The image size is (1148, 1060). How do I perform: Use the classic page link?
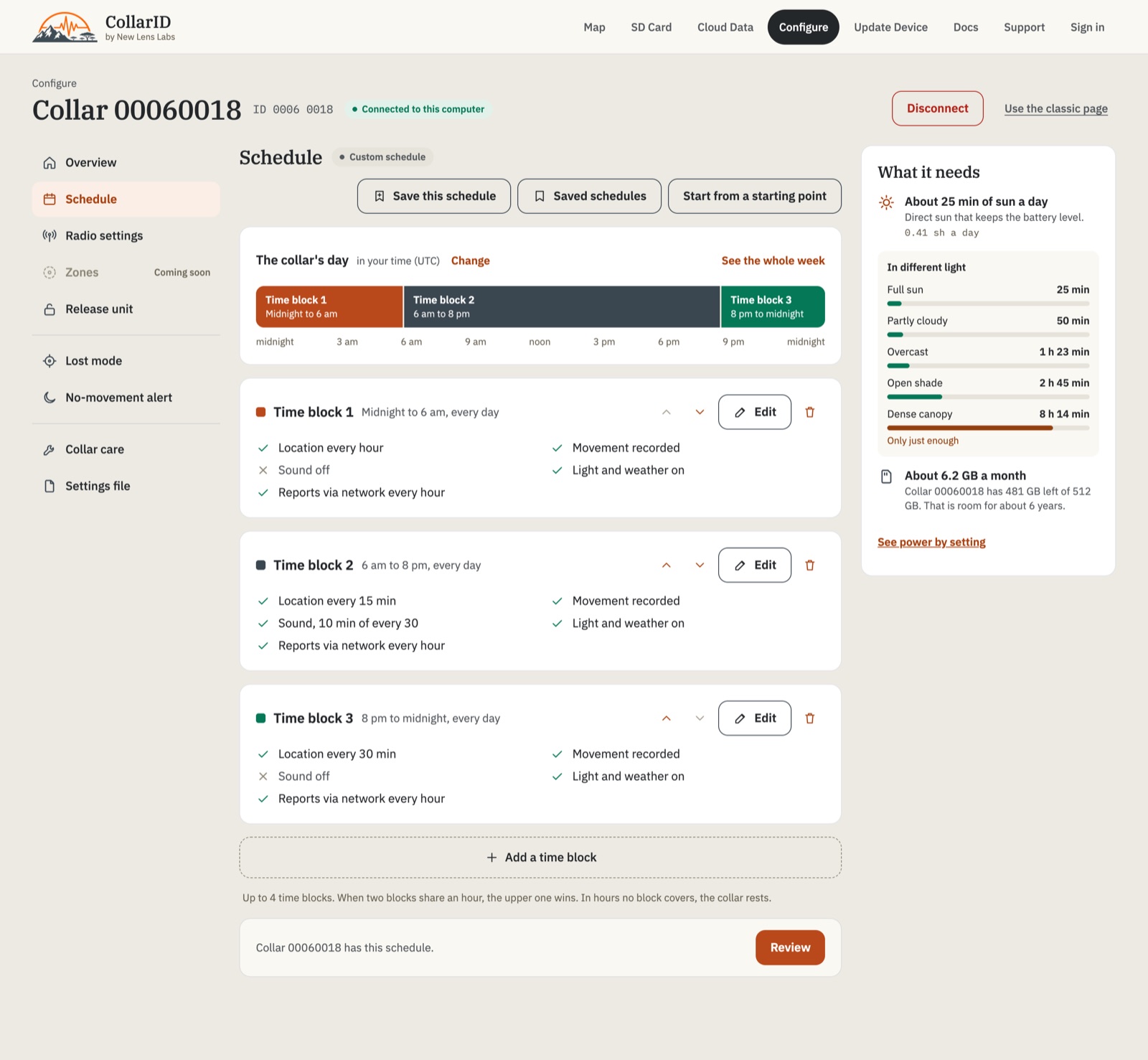[1055, 108]
